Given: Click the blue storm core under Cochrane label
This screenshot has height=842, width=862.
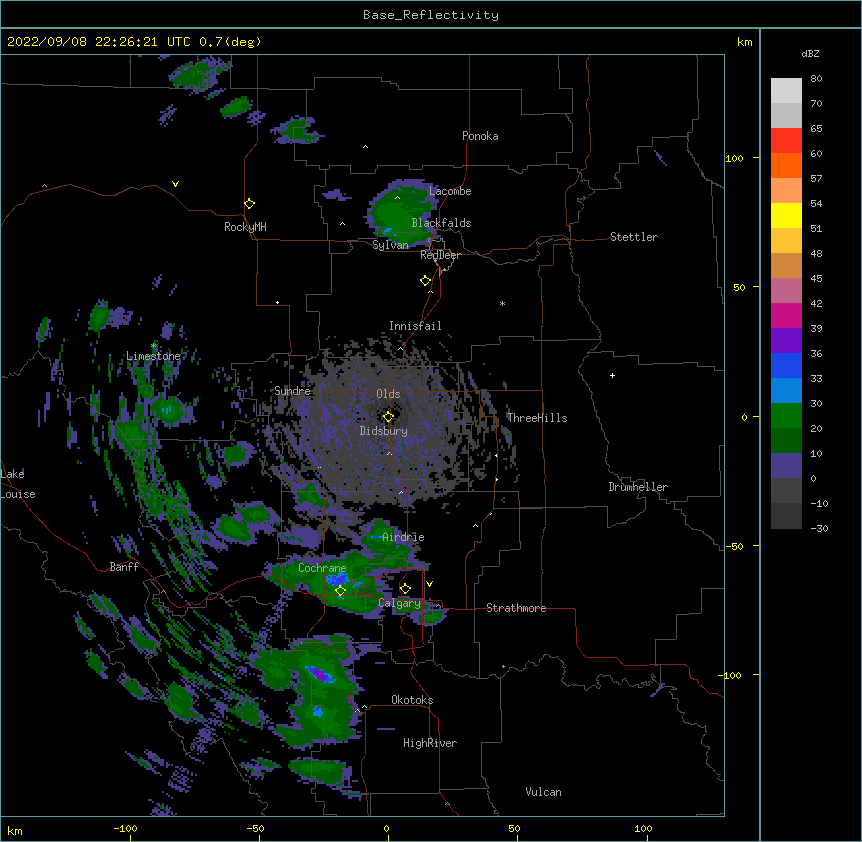Looking at the screenshot, I should (x=338, y=579).
